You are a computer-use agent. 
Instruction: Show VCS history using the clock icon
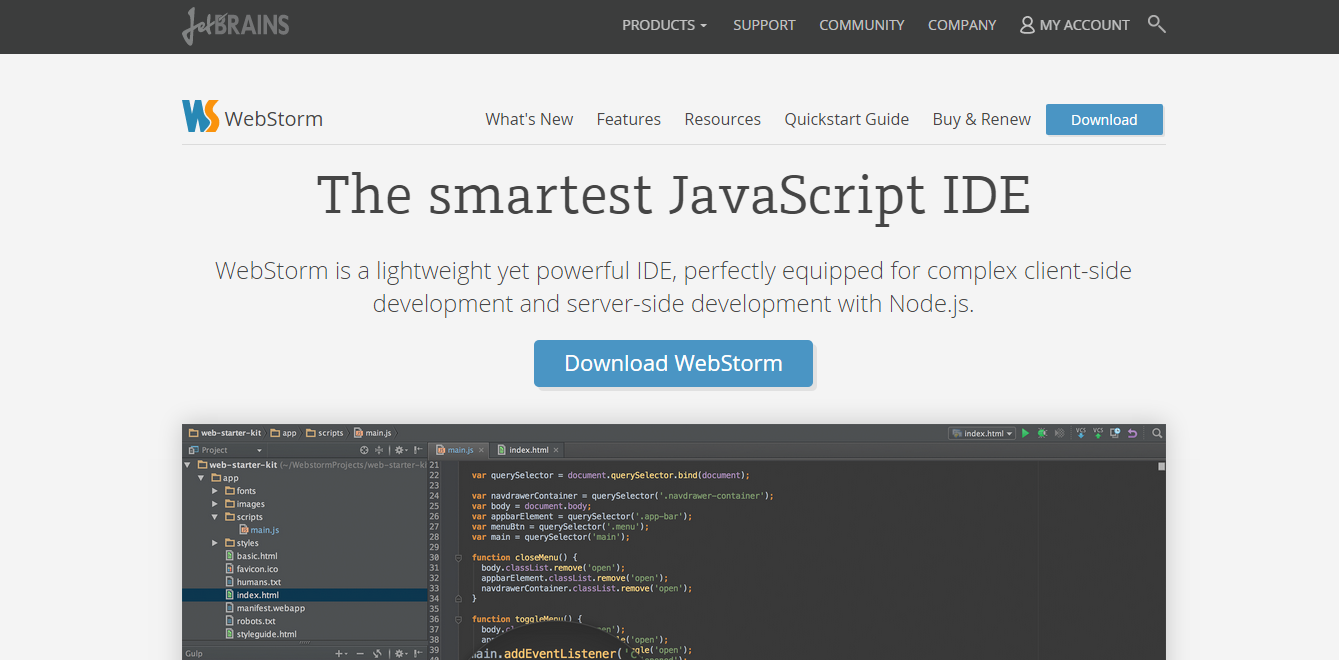[x=1115, y=433]
